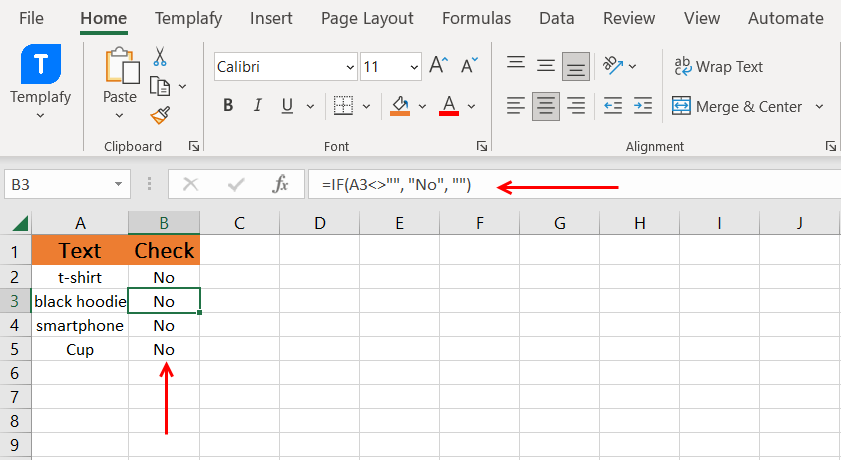
Task: Copy the selection using the Copy icon
Action: pyautogui.click(x=160, y=86)
